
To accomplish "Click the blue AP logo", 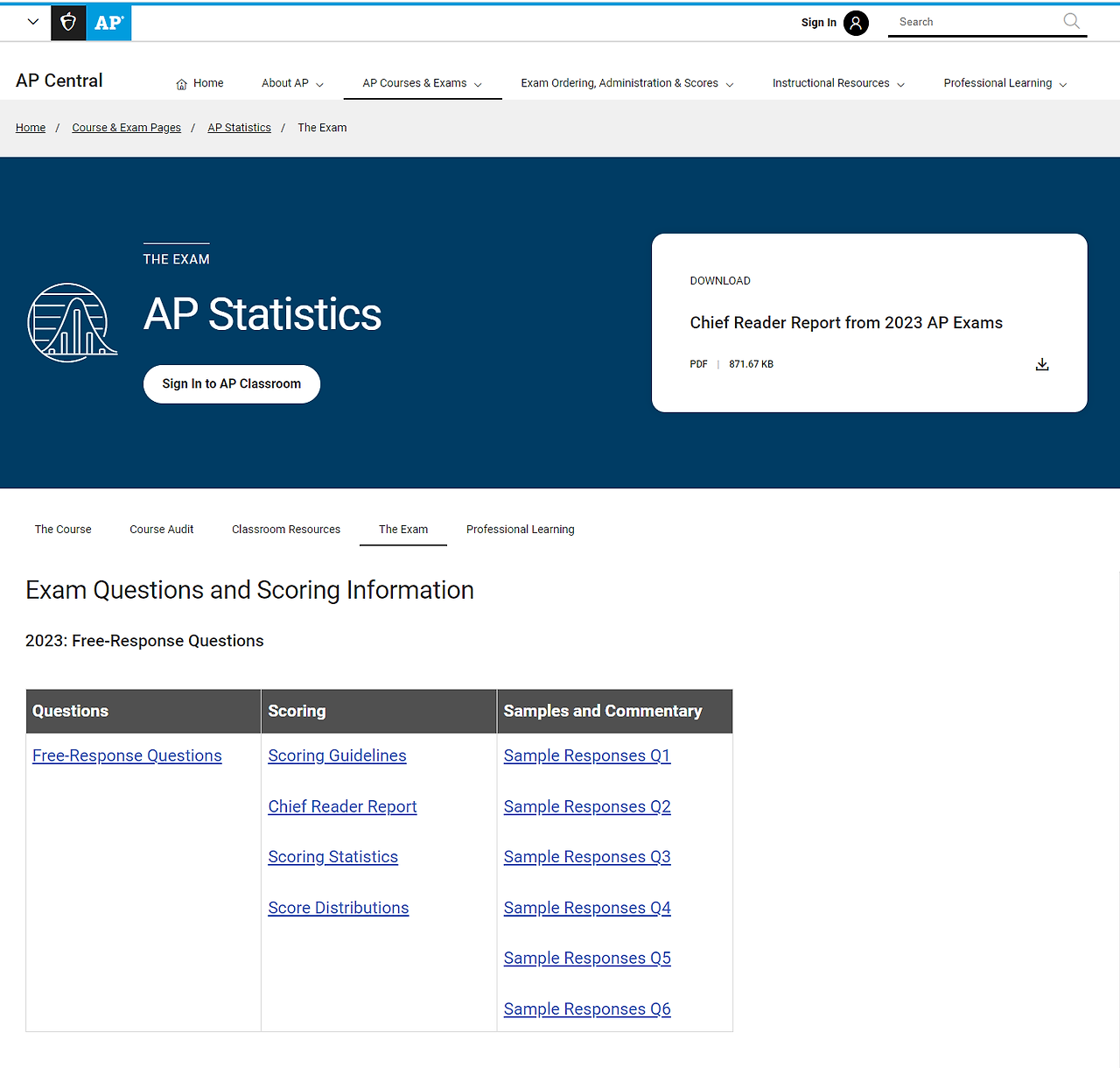I will pyautogui.click(x=108, y=23).
